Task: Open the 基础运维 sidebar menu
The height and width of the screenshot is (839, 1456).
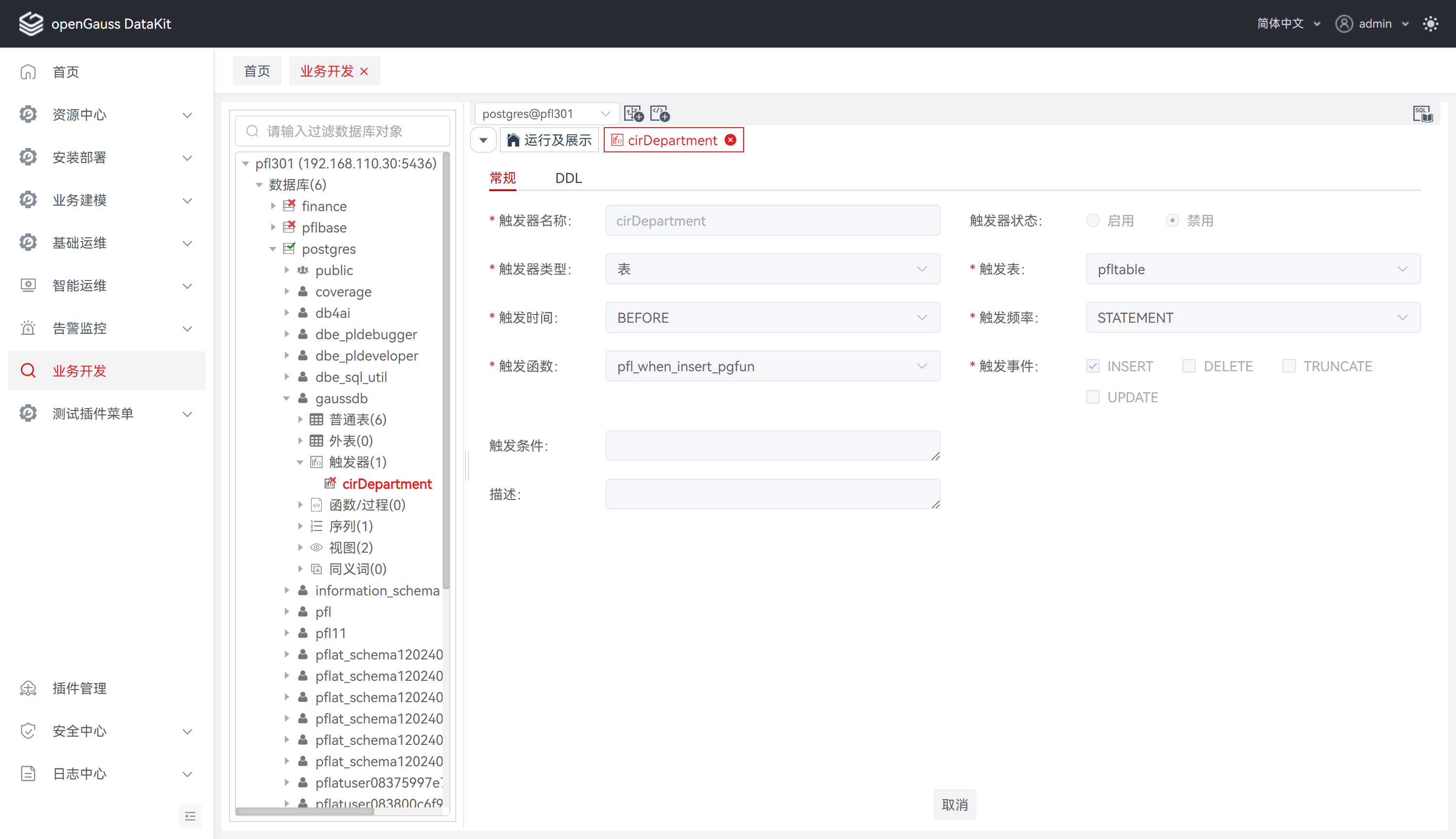Action: point(107,243)
